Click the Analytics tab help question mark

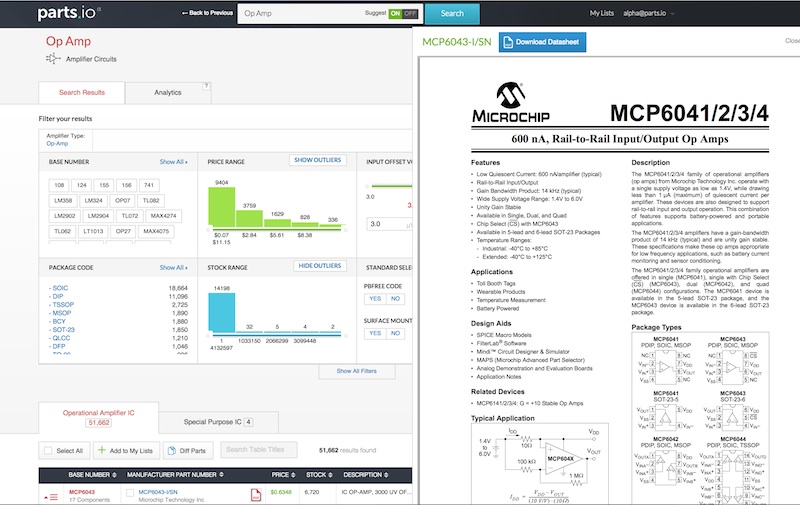206,86
